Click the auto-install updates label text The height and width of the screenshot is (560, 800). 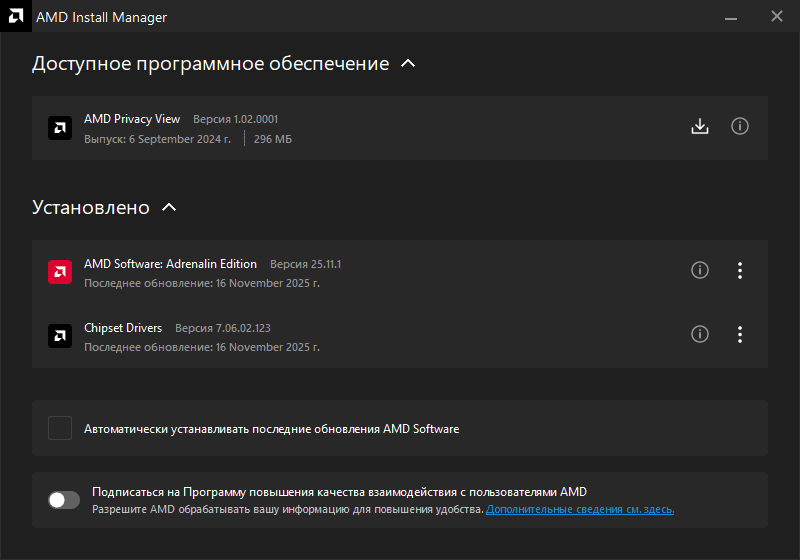pos(271,429)
